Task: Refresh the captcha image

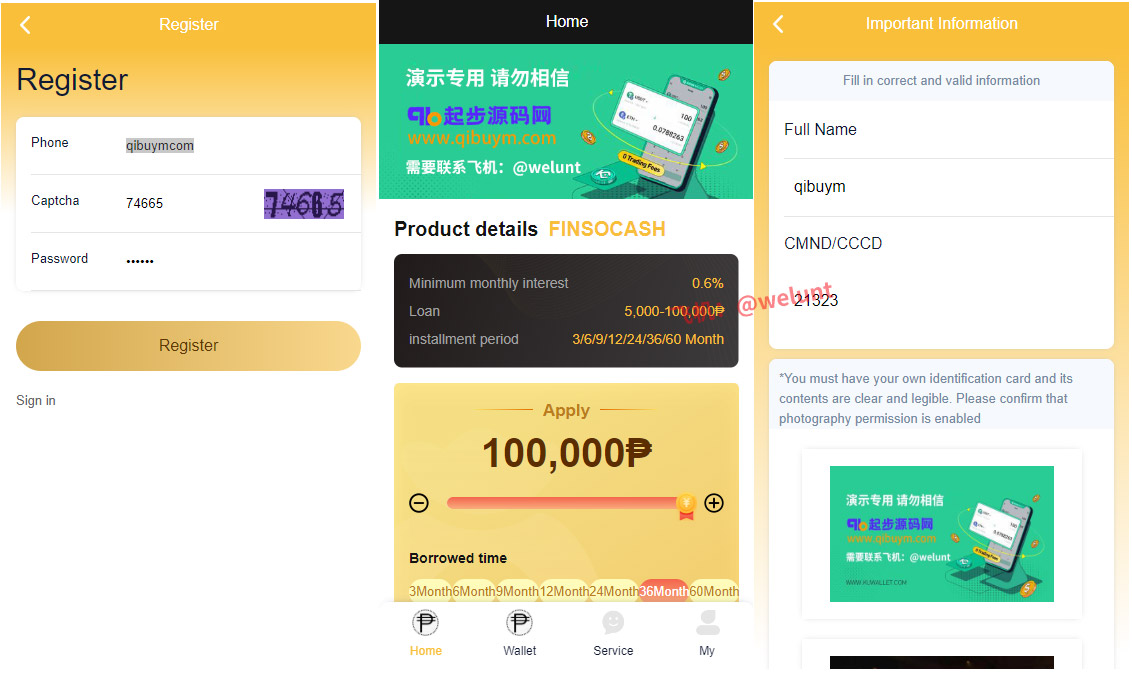Action: [x=303, y=204]
